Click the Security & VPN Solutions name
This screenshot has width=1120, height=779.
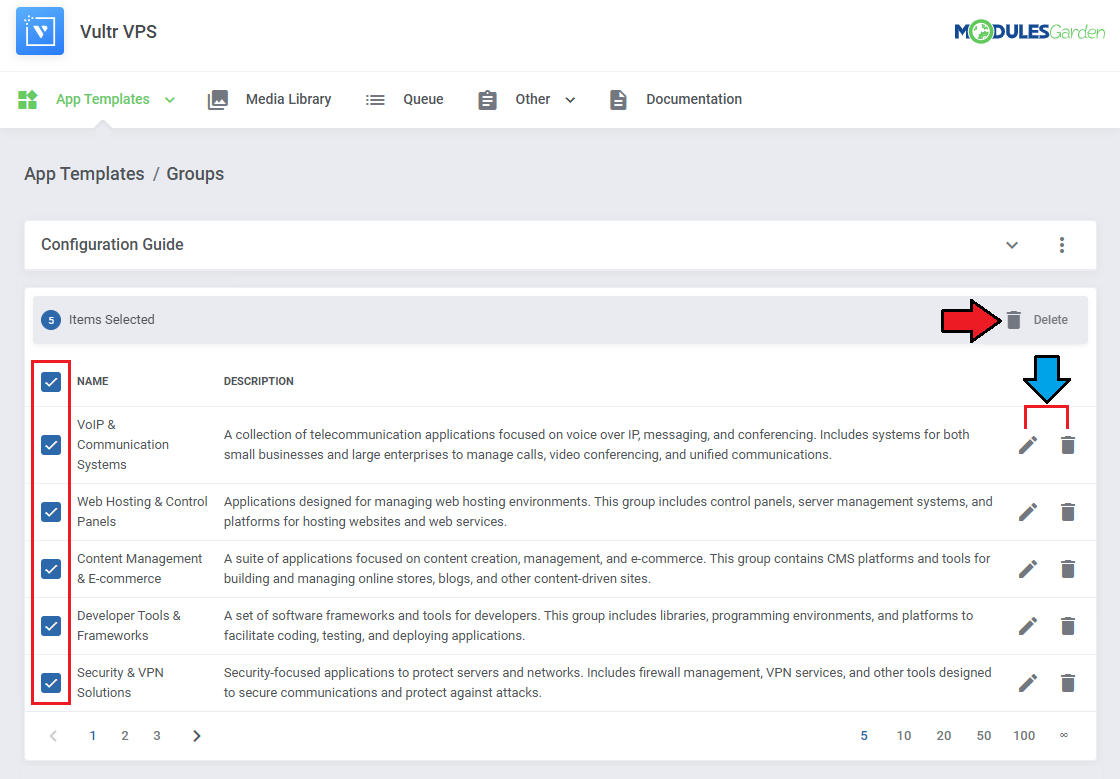pyautogui.click(x=120, y=683)
